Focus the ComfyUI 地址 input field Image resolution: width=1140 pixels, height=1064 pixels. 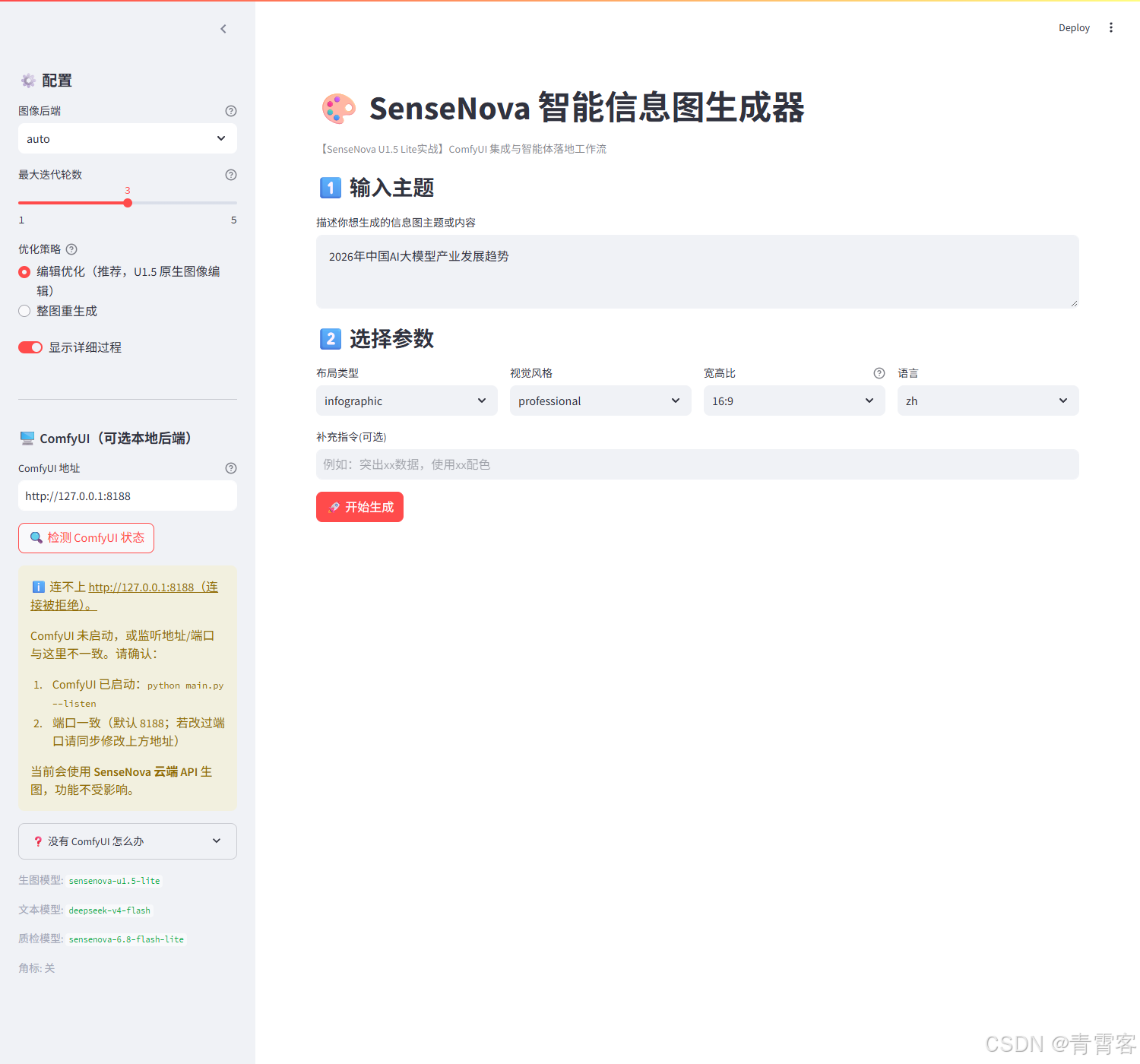click(128, 496)
